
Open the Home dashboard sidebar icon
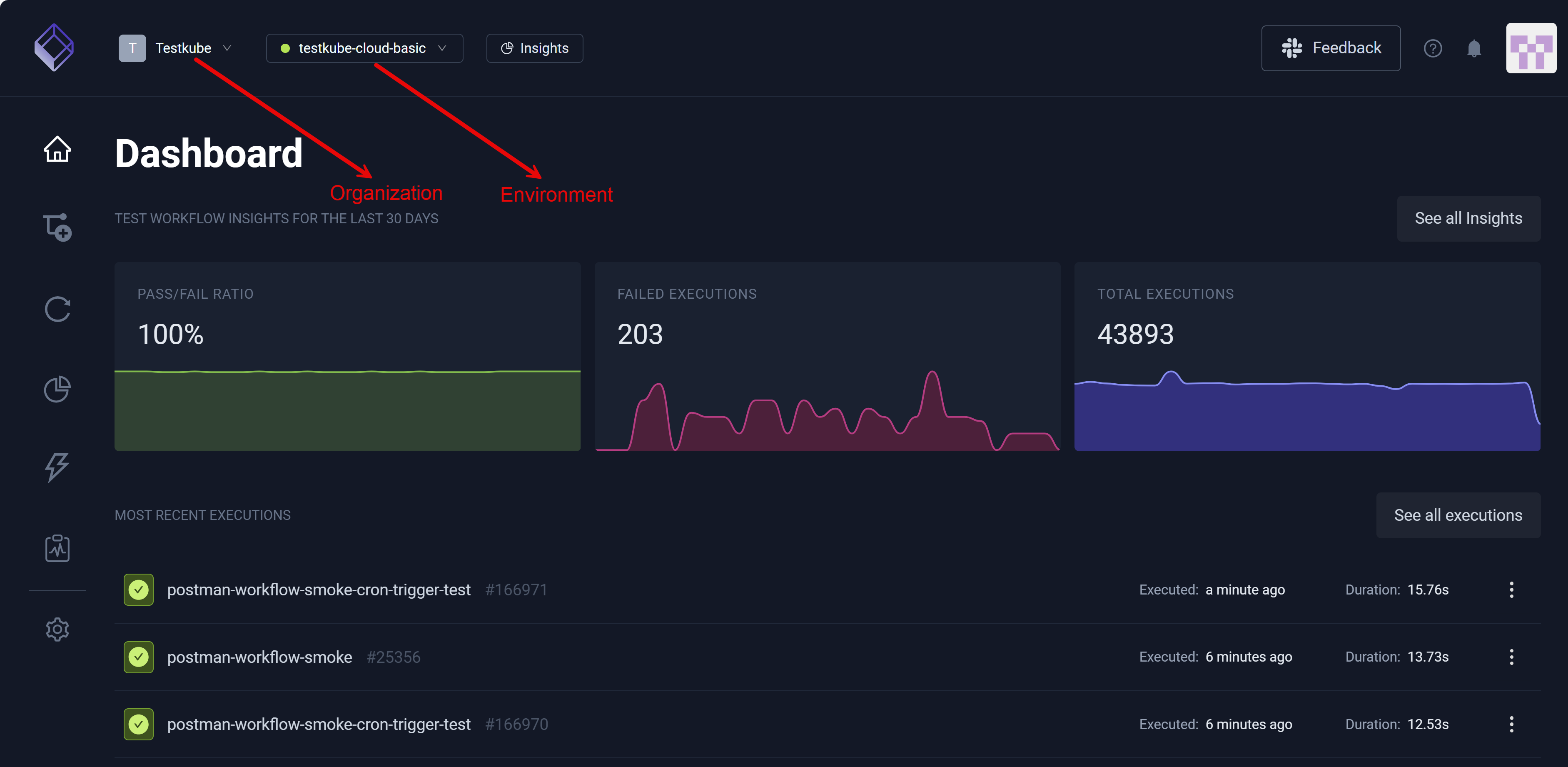click(57, 149)
